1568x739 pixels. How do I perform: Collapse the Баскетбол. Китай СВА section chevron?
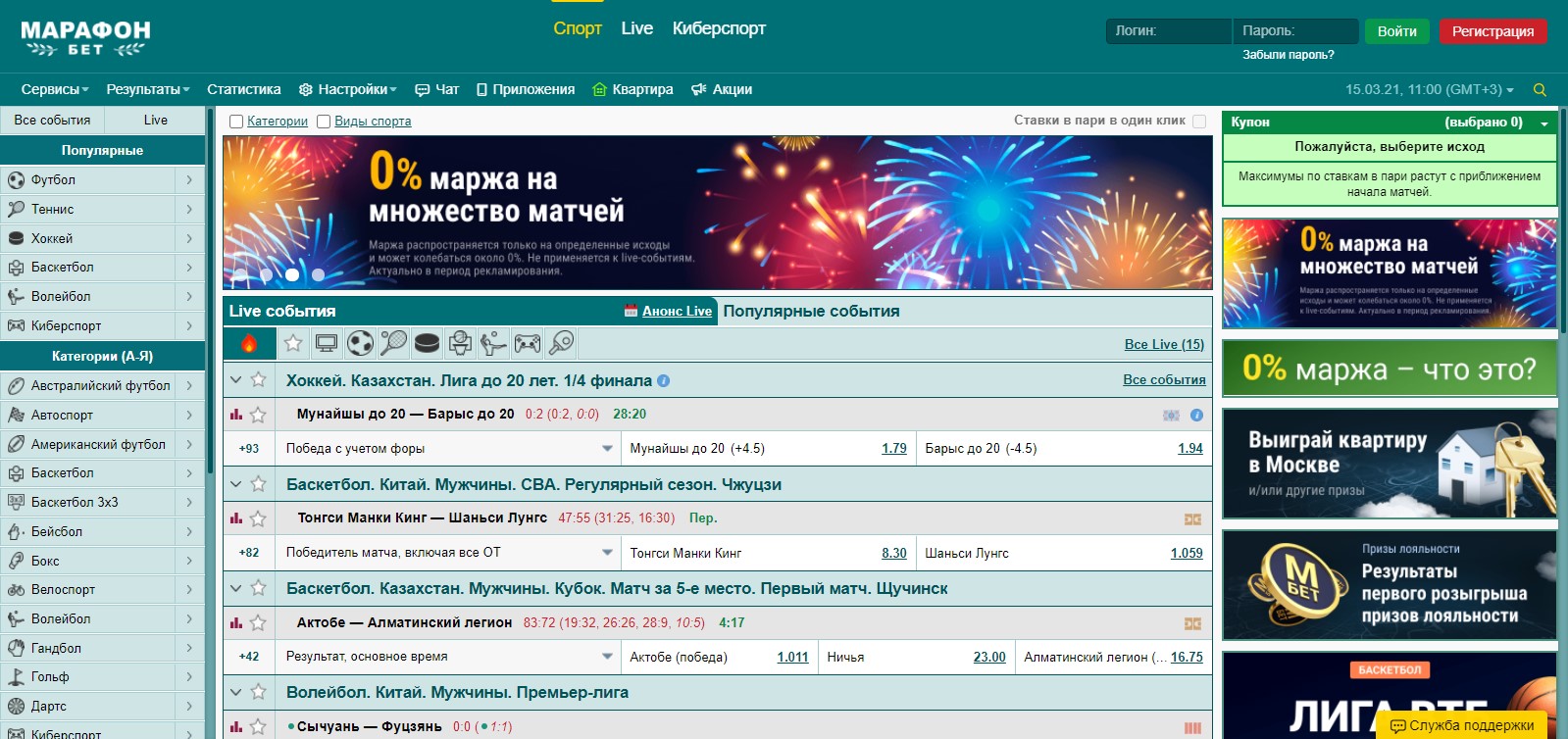(235, 484)
